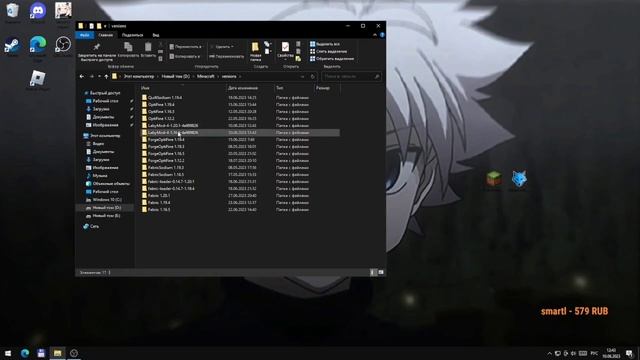This screenshot has height=360, width=640.
Task: Open the Копировать в (Copy to) dropdown
Action: point(185,57)
